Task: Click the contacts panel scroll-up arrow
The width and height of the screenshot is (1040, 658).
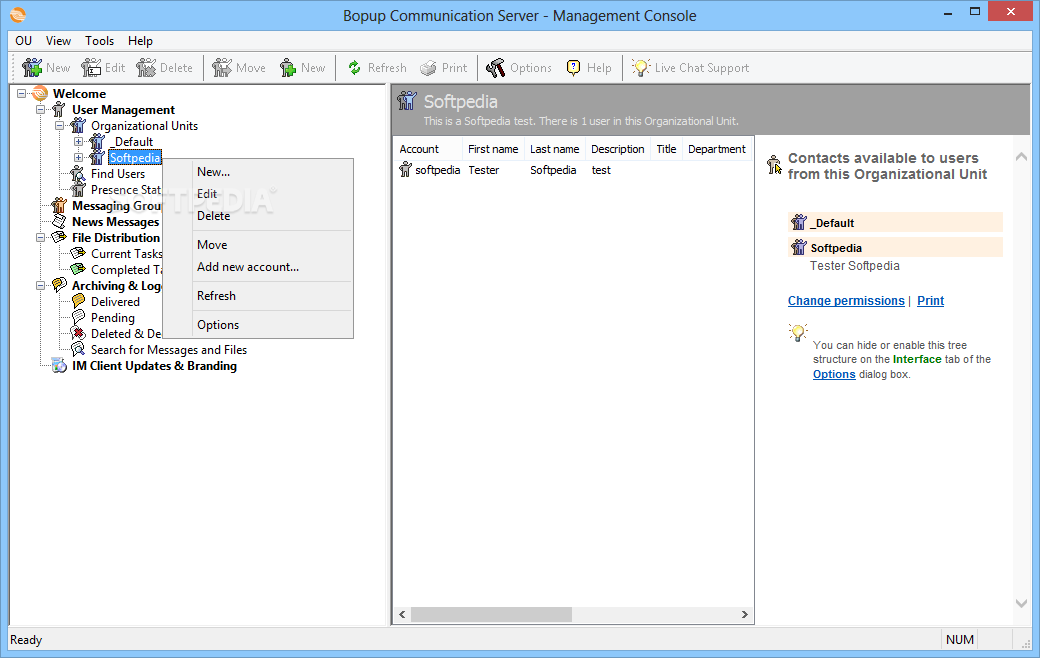Action: pyautogui.click(x=1021, y=157)
